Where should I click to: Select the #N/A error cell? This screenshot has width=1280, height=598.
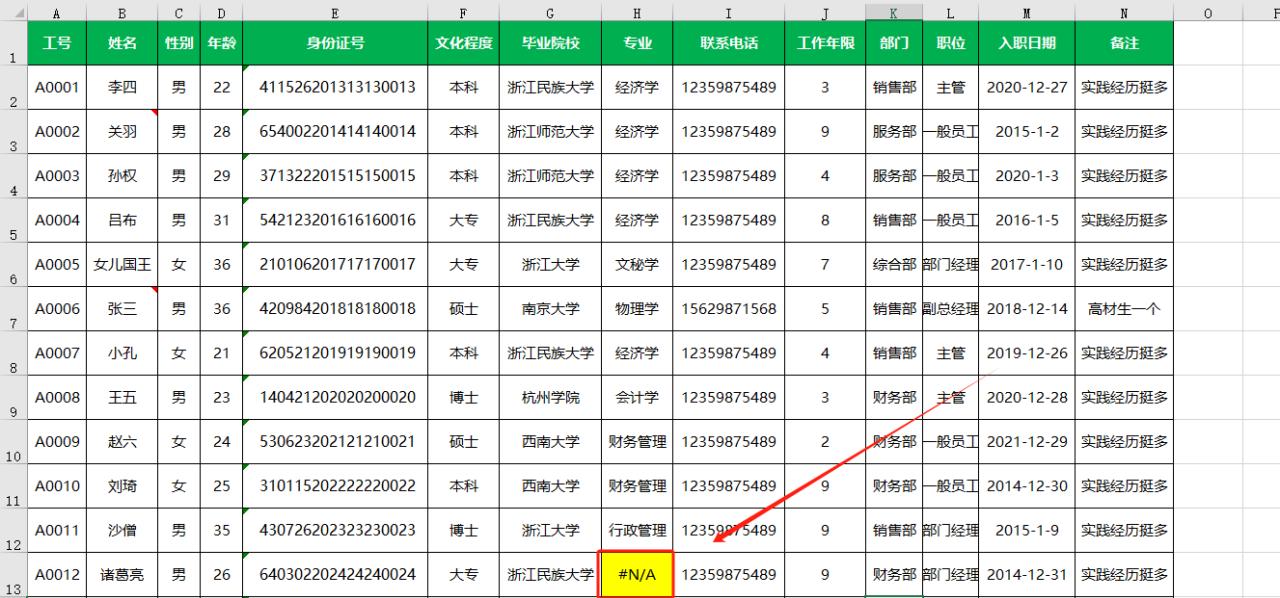click(637, 575)
